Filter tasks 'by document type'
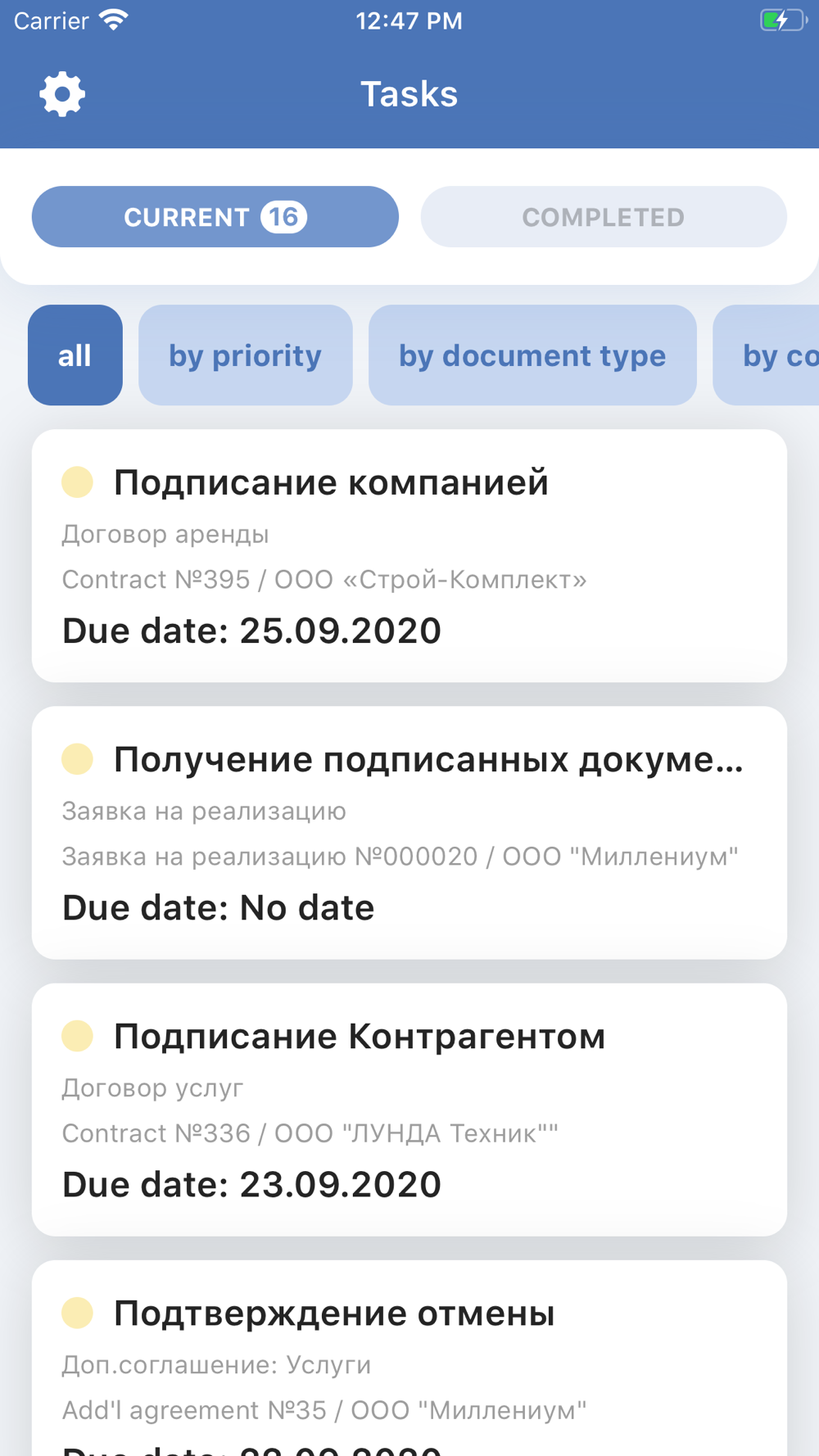 click(532, 355)
